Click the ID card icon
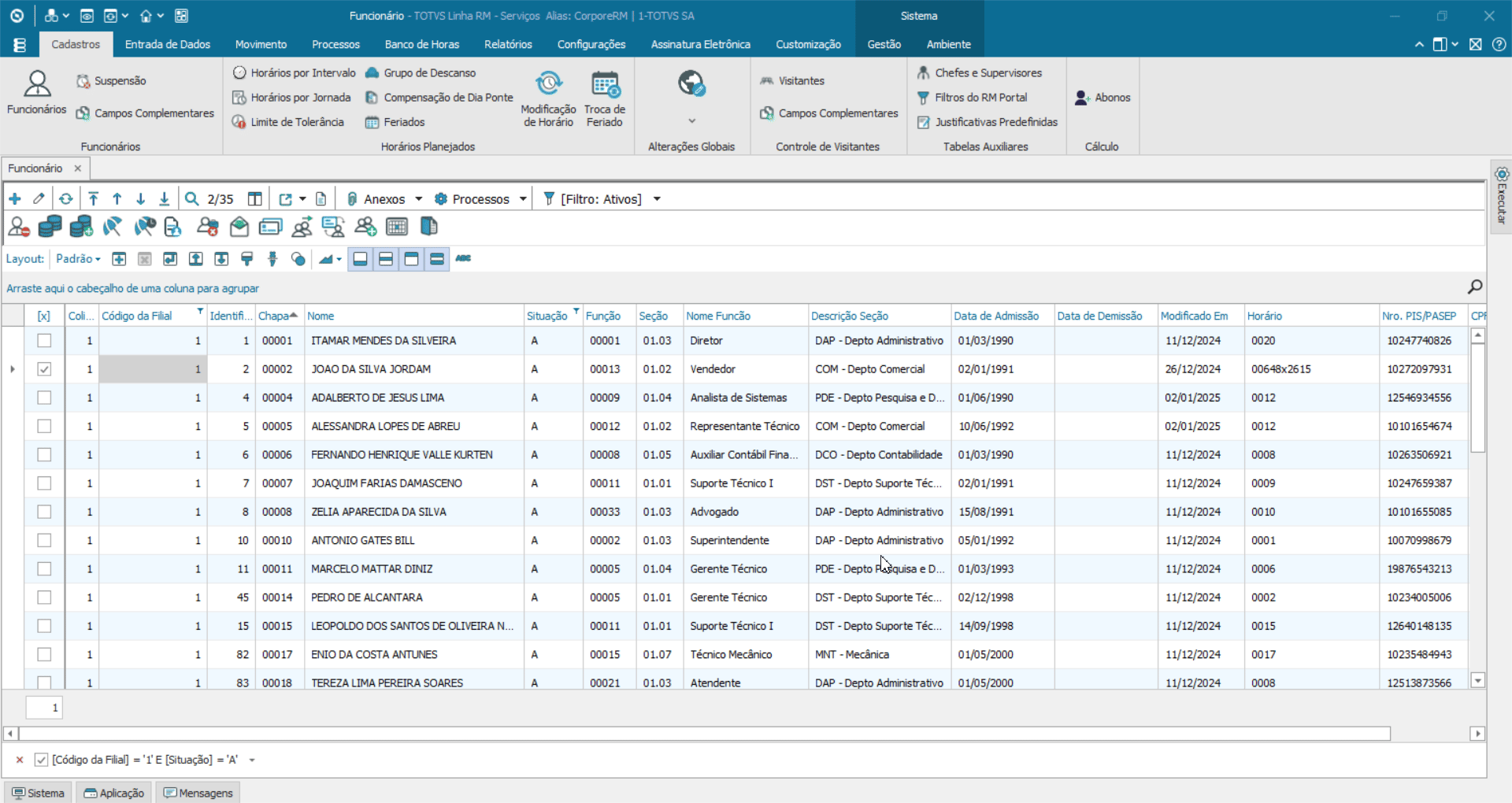 pyautogui.click(x=270, y=228)
